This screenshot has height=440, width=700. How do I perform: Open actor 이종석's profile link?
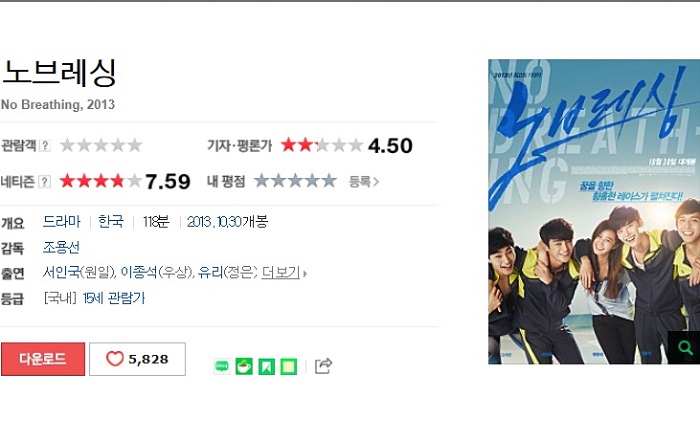(x=139, y=272)
